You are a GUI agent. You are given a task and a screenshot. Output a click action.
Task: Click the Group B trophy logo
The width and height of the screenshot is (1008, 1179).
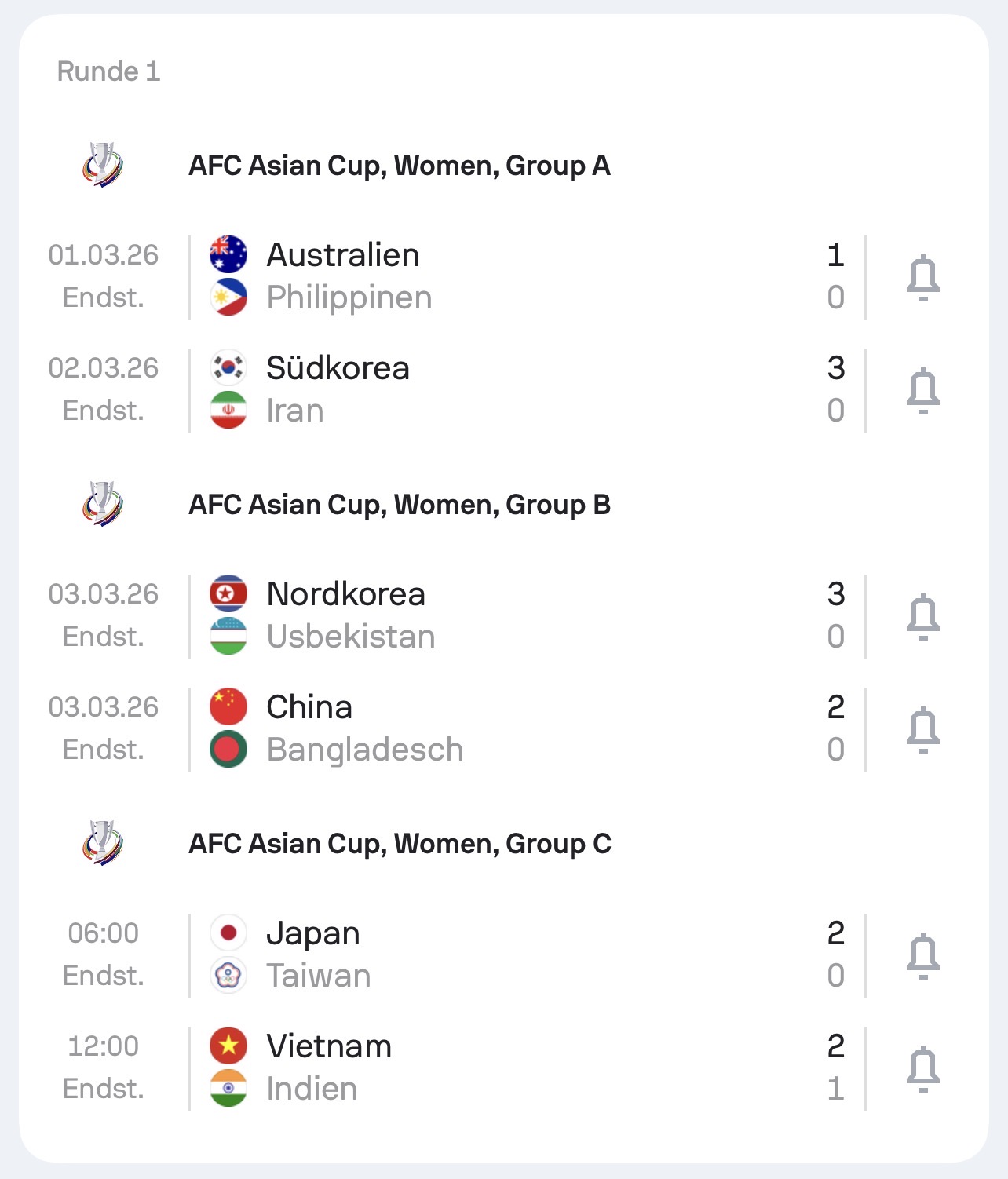coord(103,504)
